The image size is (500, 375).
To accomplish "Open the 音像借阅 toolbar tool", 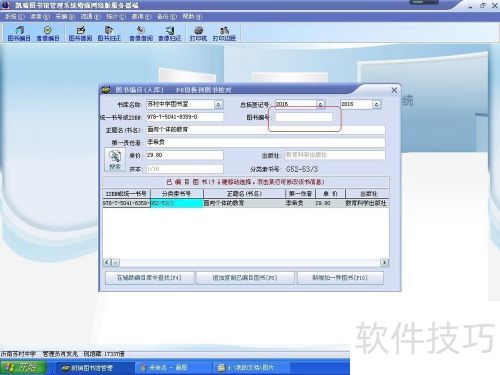I will point(141,34).
